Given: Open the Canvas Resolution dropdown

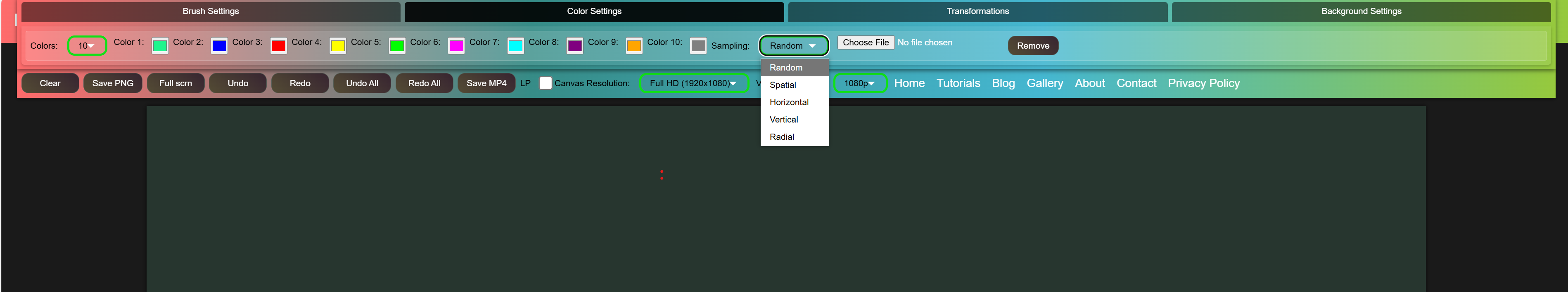Looking at the screenshot, I should pyautogui.click(x=694, y=83).
